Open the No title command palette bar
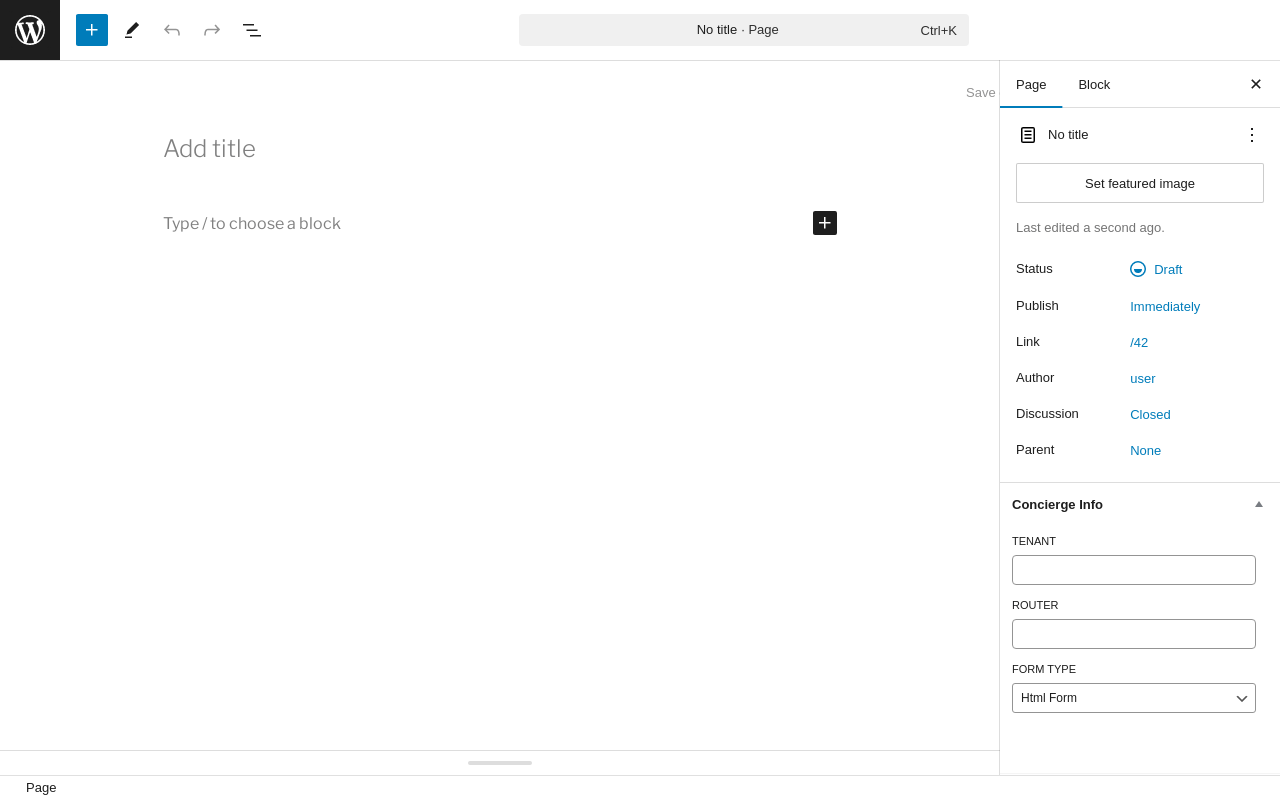Screen dimensions: 1280x800 [744, 30]
